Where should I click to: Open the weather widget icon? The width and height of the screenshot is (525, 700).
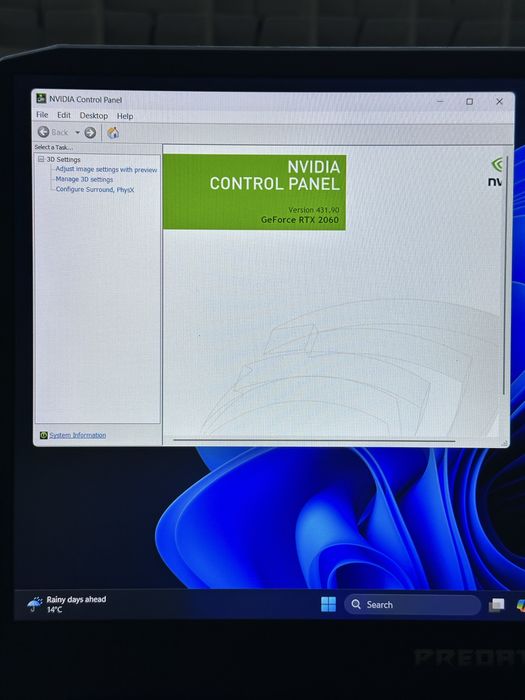[x=35, y=604]
